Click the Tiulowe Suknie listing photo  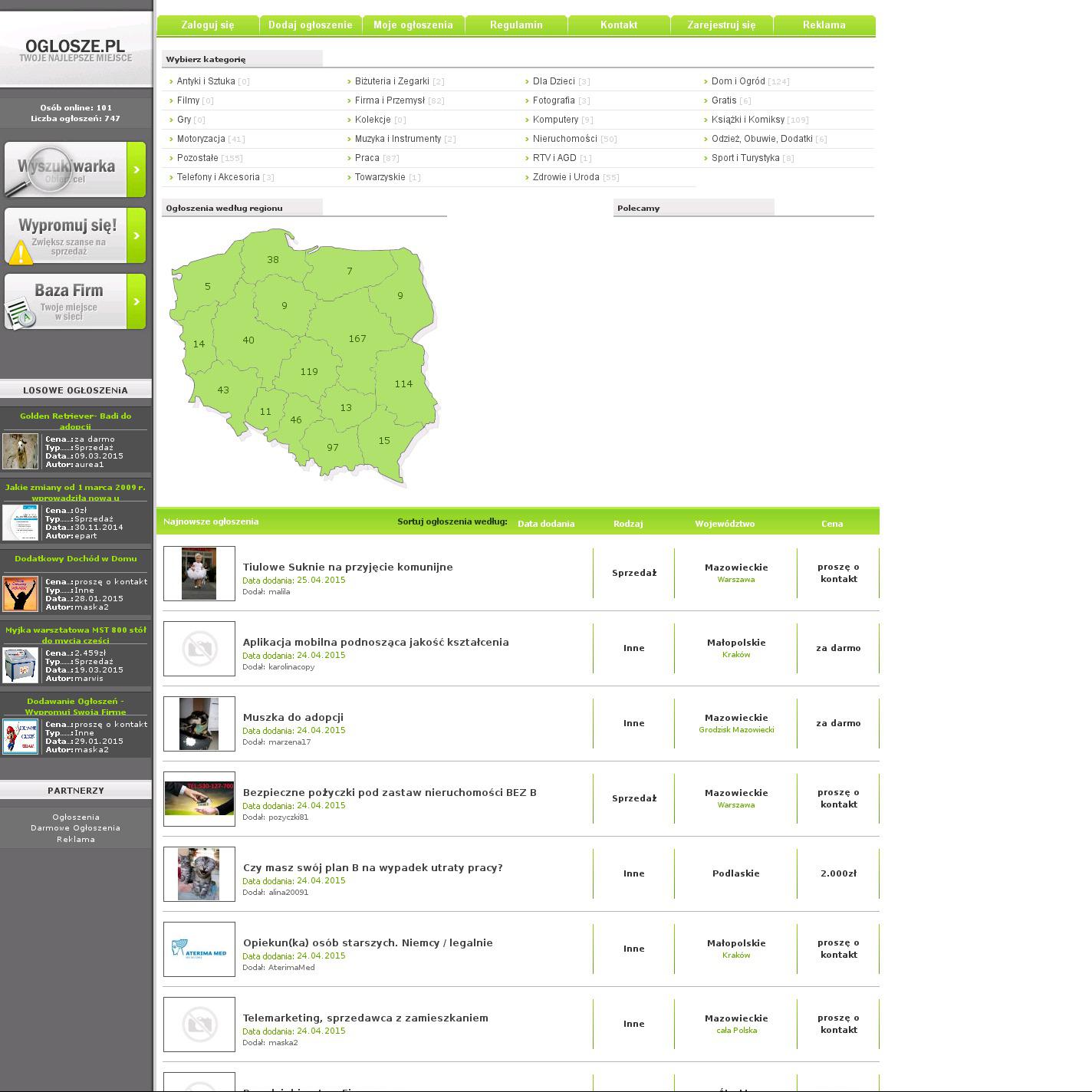[199, 574]
